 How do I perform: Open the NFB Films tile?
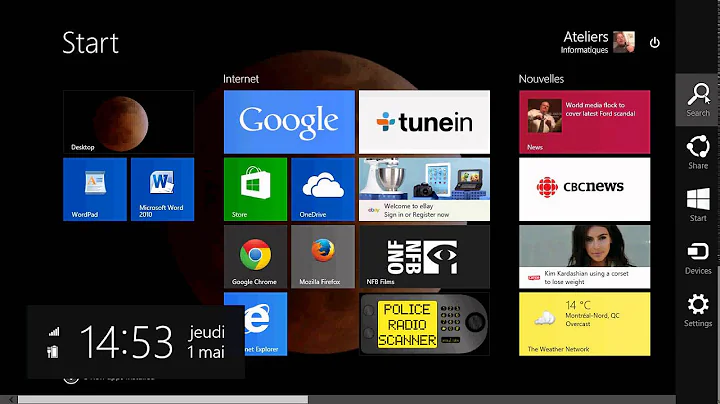click(x=424, y=257)
